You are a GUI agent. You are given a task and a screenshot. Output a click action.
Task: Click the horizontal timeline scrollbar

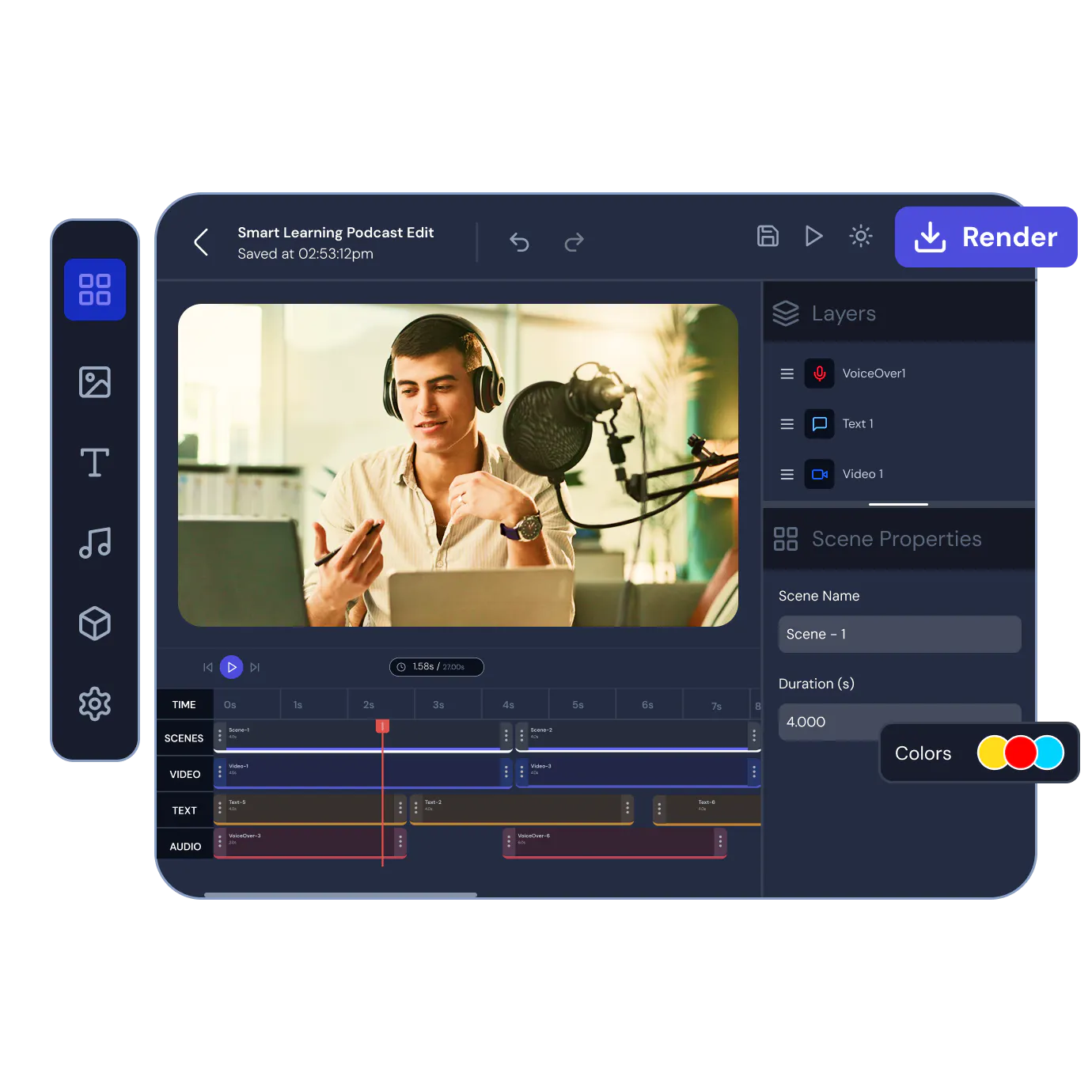(340, 895)
